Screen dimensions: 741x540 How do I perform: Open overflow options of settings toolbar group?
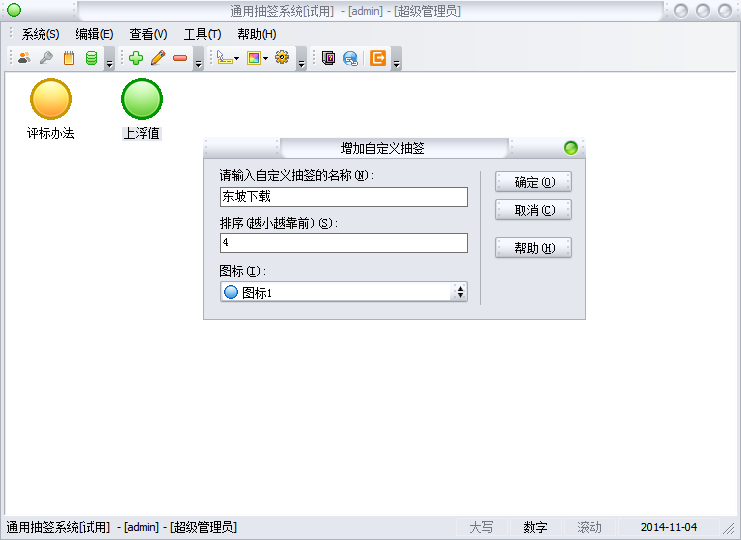pyautogui.click(x=302, y=59)
